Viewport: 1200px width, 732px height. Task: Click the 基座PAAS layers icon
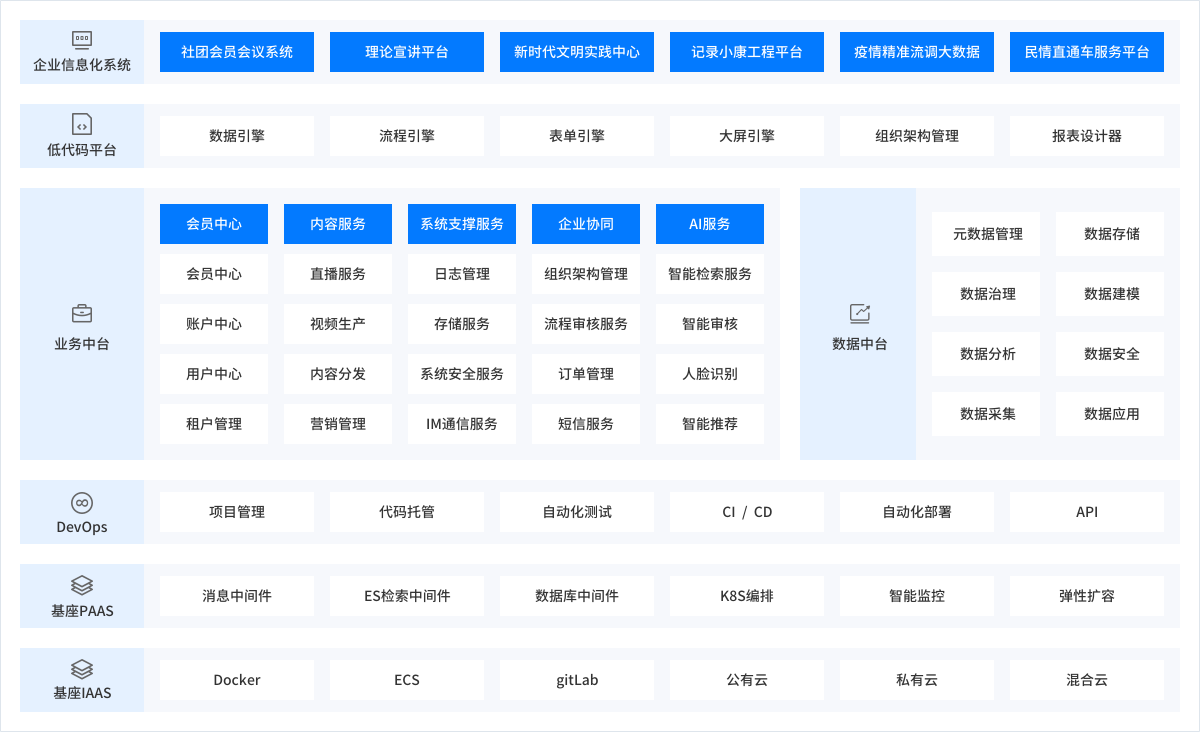click(82, 585)
